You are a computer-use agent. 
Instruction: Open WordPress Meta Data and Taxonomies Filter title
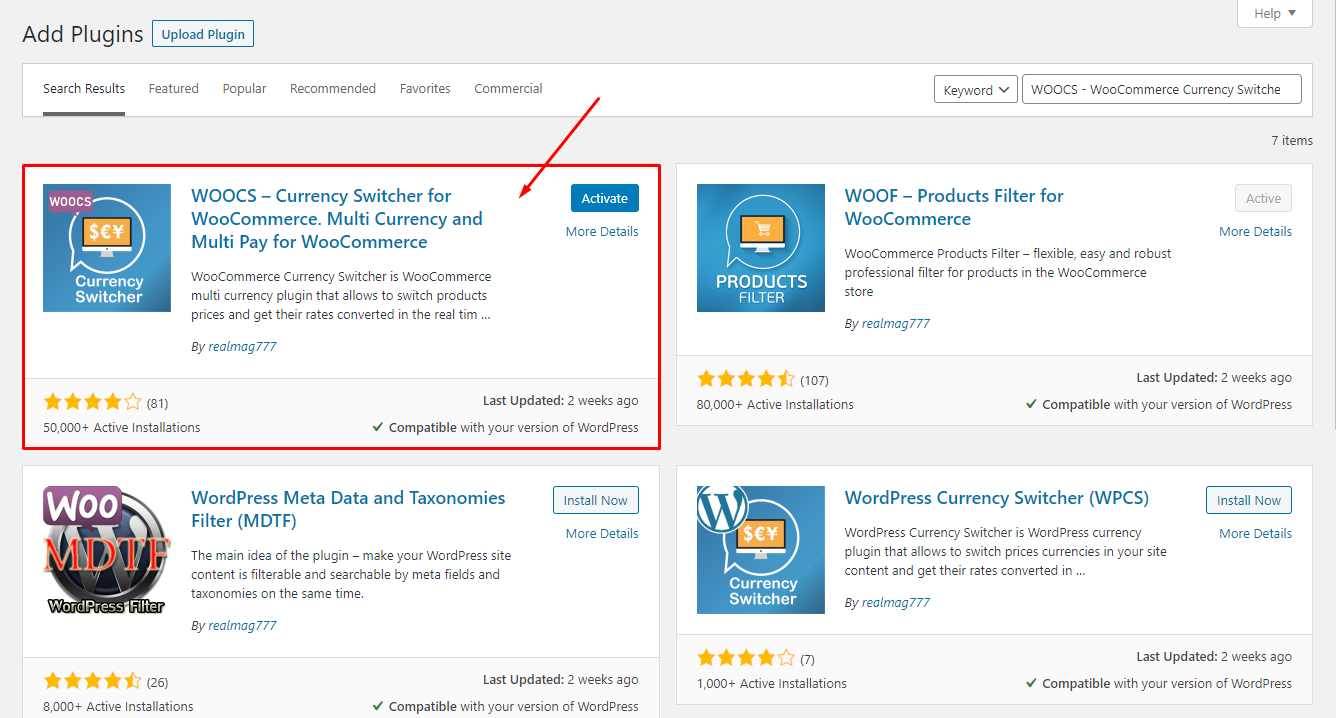click(x=348, y=509)
